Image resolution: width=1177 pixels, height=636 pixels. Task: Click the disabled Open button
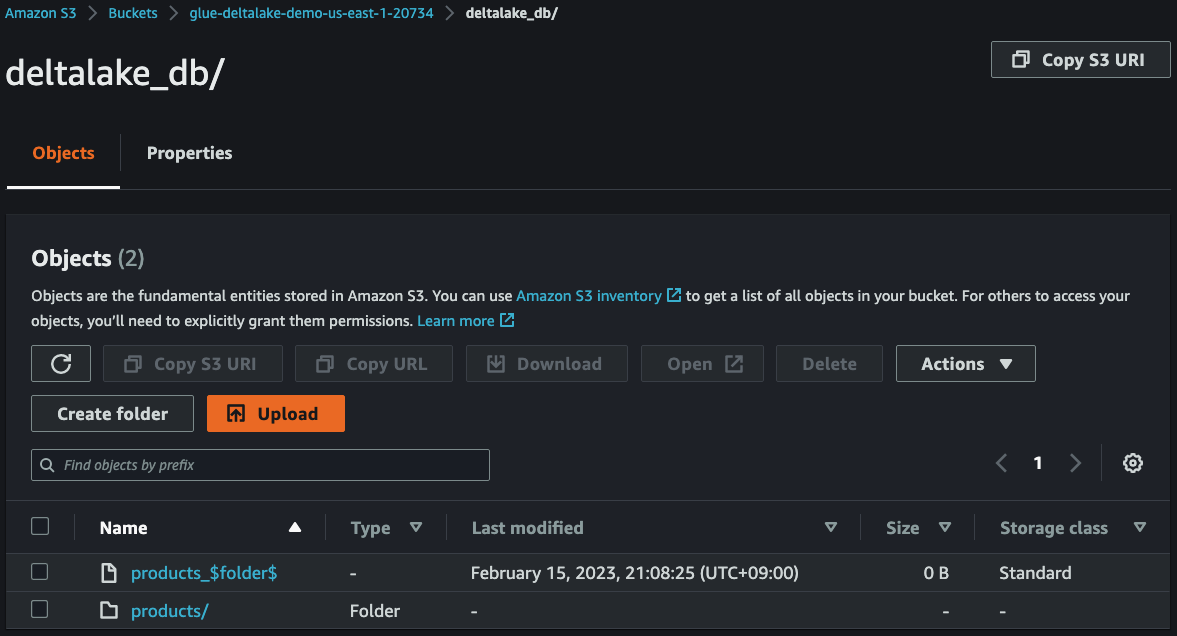tap(702, 363)
